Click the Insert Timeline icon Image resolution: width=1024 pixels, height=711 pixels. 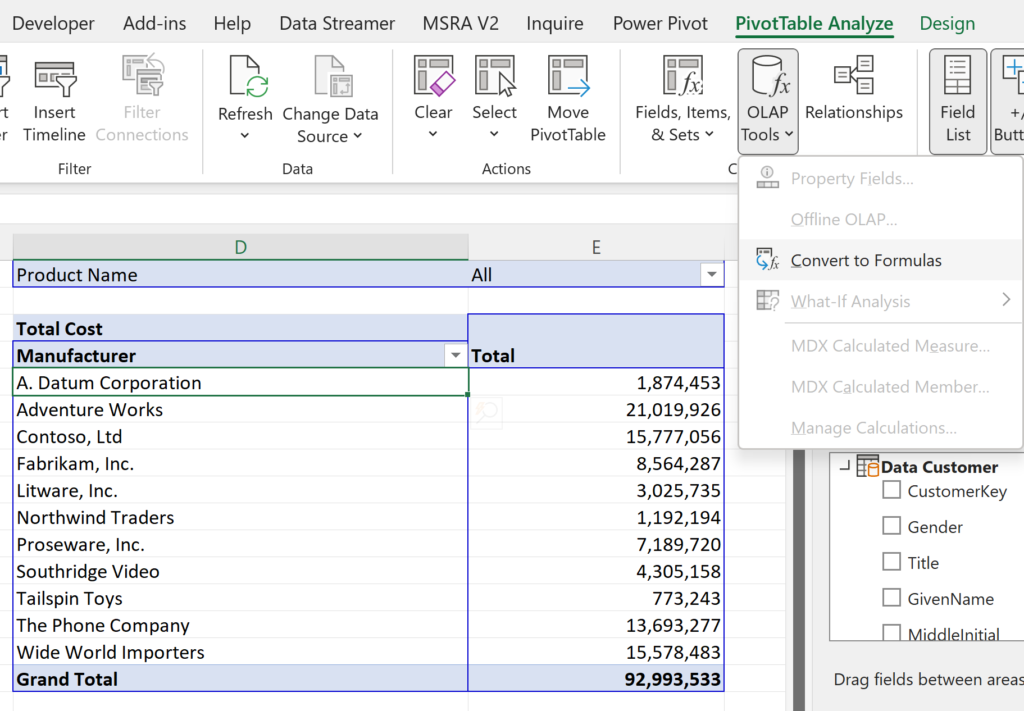(x=55, y=79)
